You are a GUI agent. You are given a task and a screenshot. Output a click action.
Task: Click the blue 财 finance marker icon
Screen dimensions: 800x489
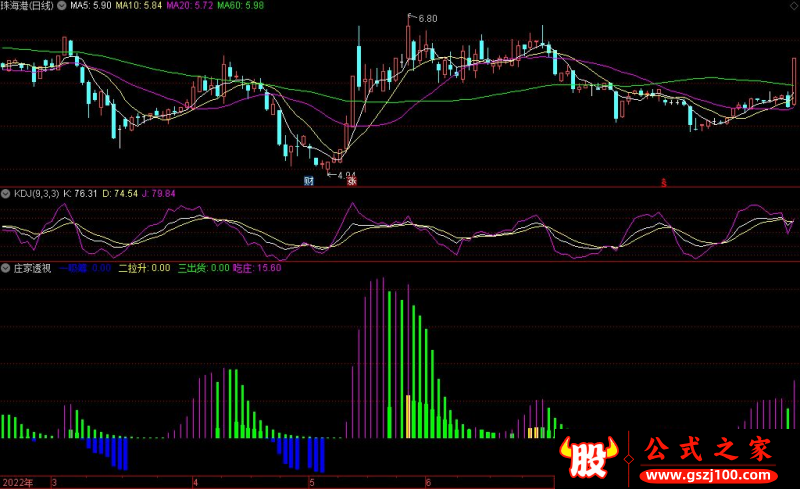308,181
